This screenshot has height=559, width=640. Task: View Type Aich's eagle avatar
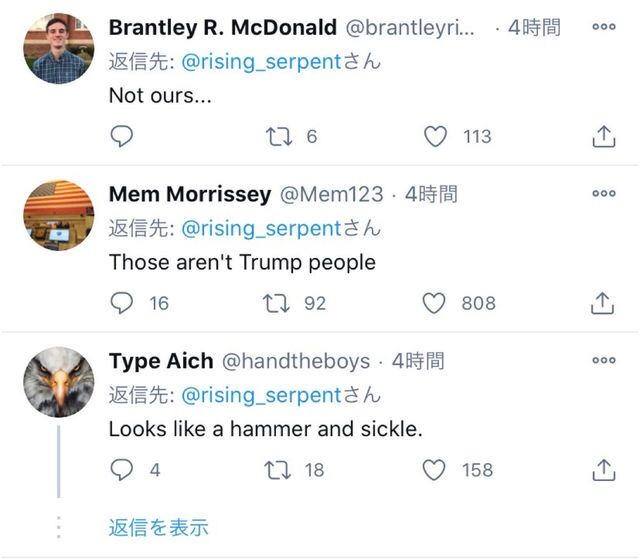point(58,381)
